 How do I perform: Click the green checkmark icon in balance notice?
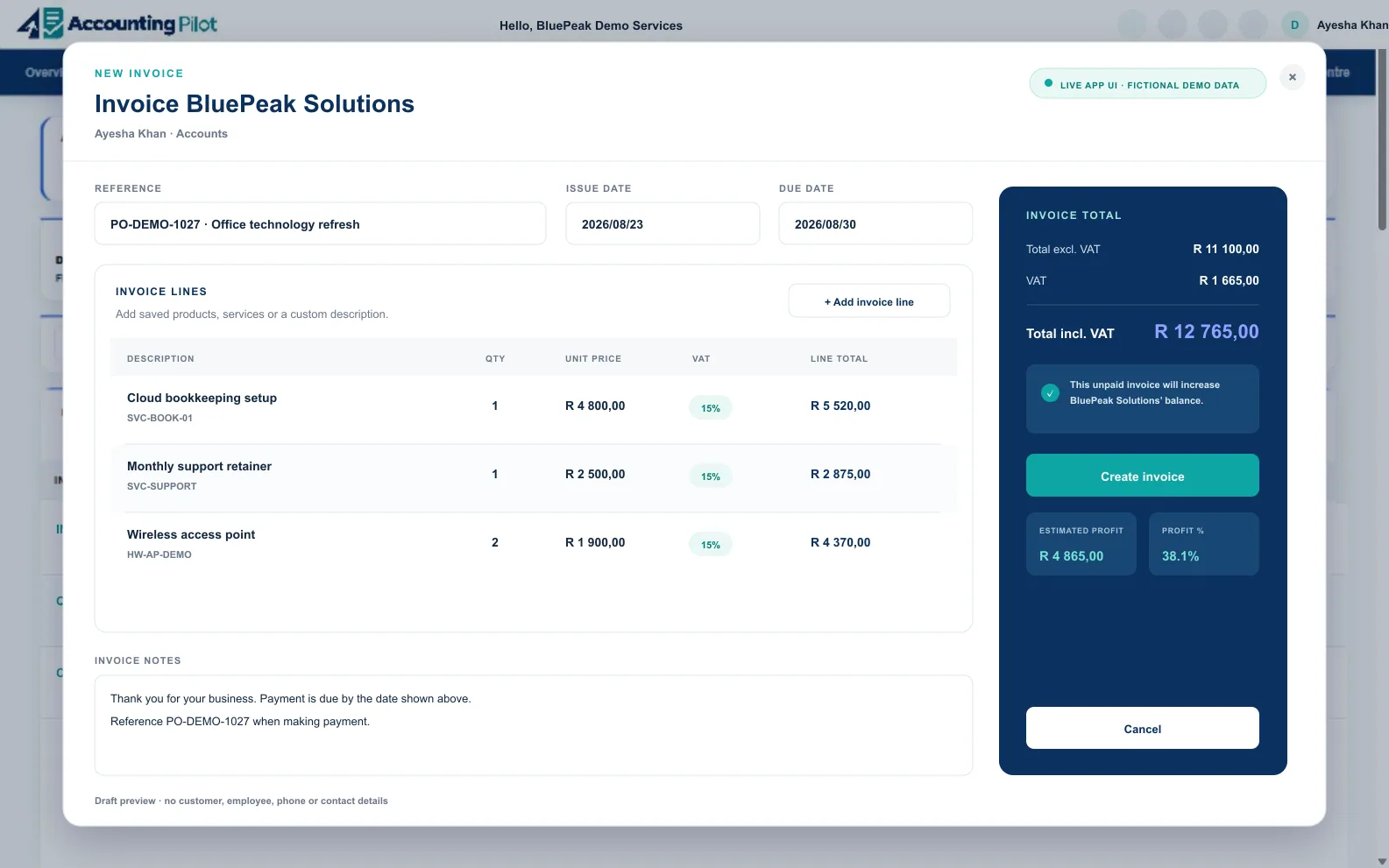click(1050, 393)
